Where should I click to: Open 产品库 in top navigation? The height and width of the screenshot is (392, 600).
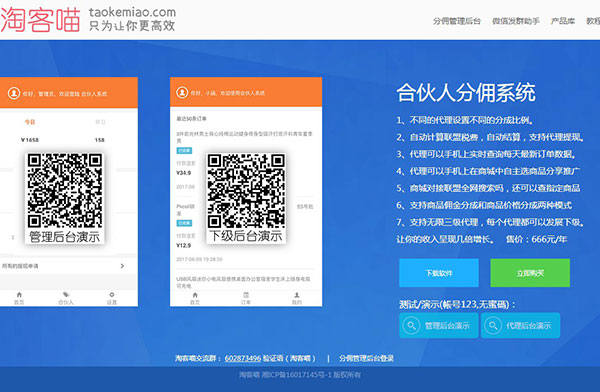coord(562,21)
